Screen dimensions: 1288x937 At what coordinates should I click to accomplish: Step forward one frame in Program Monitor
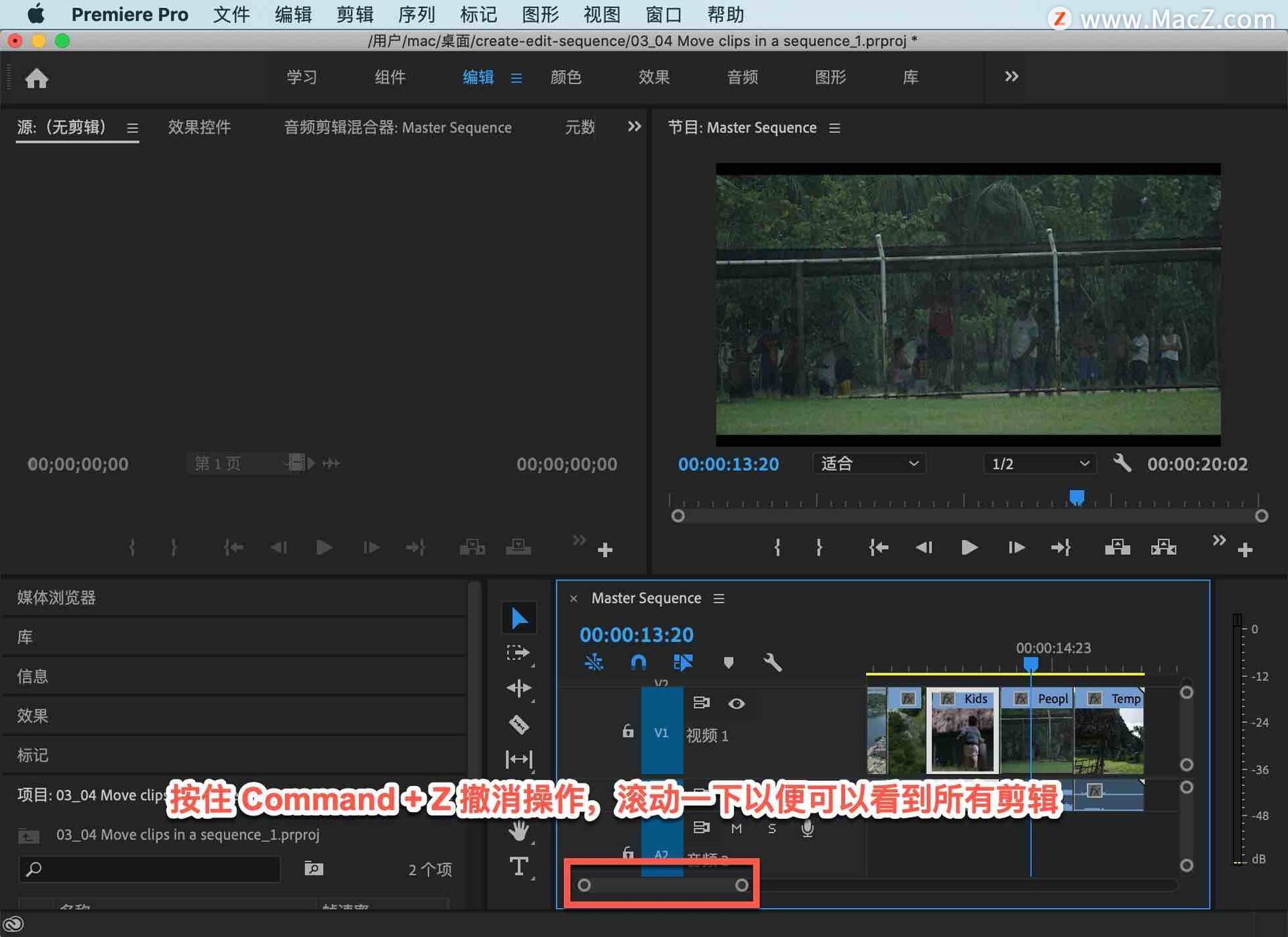pos(1016,547)
